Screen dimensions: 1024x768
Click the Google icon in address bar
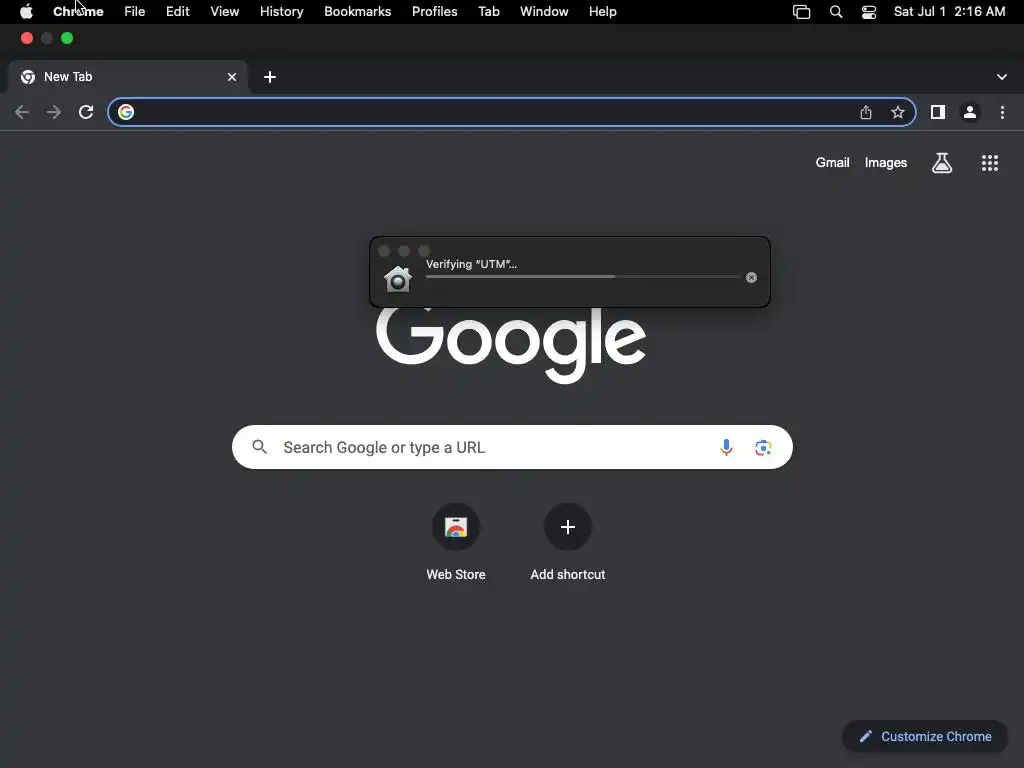point(126,112)
